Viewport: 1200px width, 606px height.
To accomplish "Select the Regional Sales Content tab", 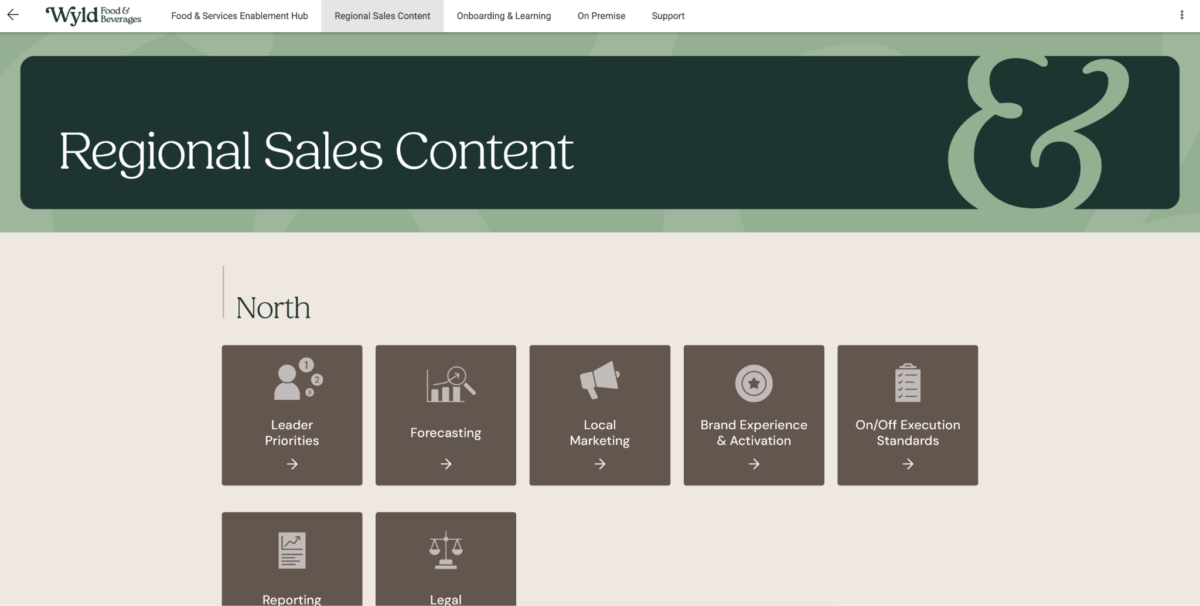I will 382,16.
